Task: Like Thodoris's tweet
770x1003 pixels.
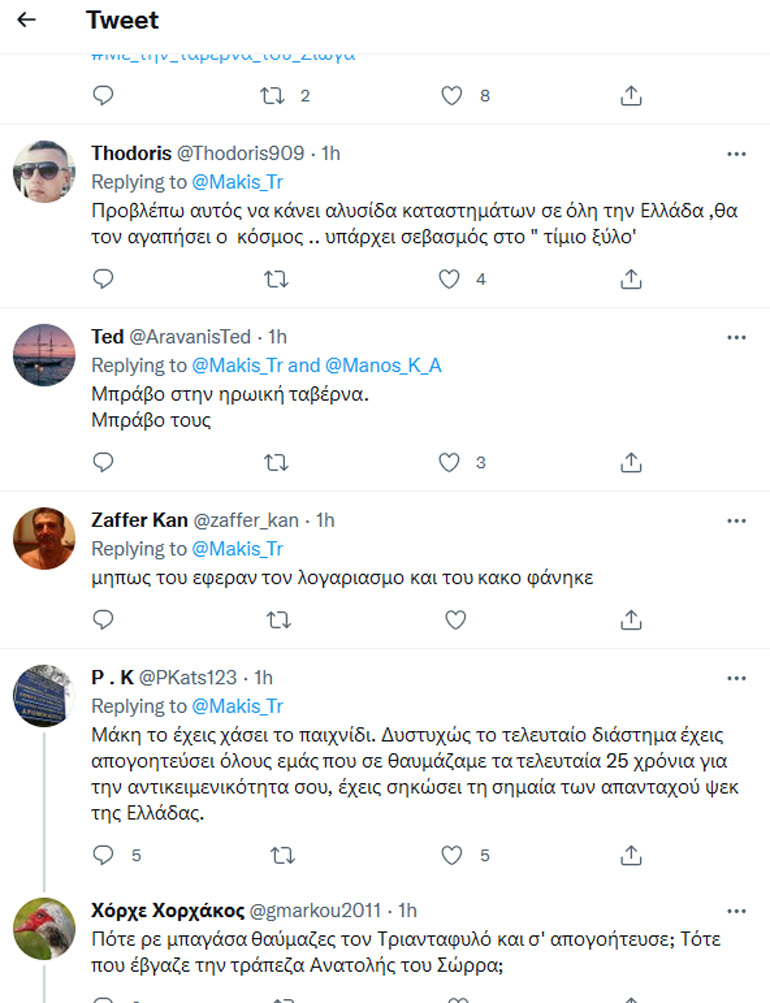Action: click(x=452, y=279)
